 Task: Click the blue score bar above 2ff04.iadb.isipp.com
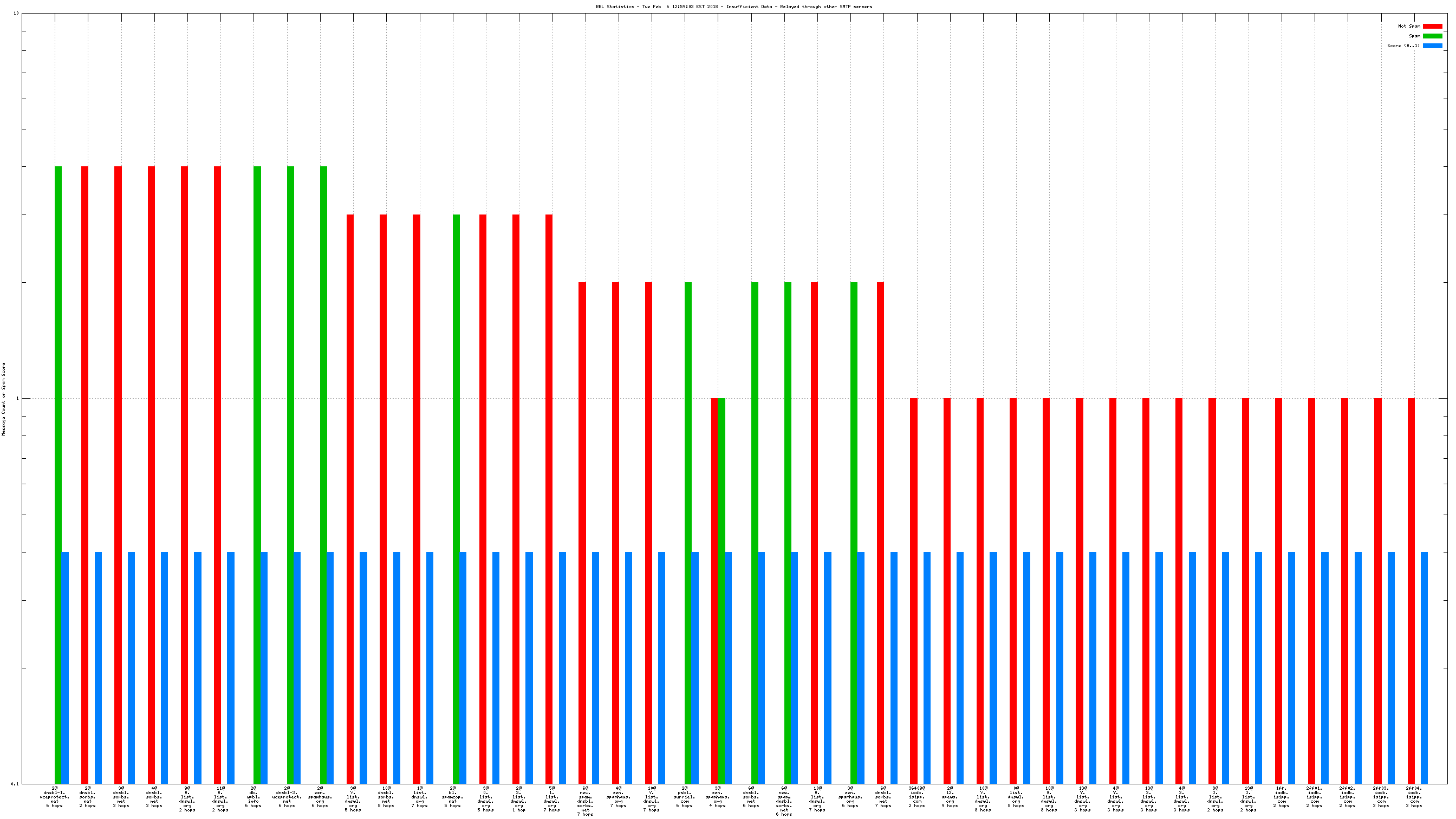[1424, 667]
